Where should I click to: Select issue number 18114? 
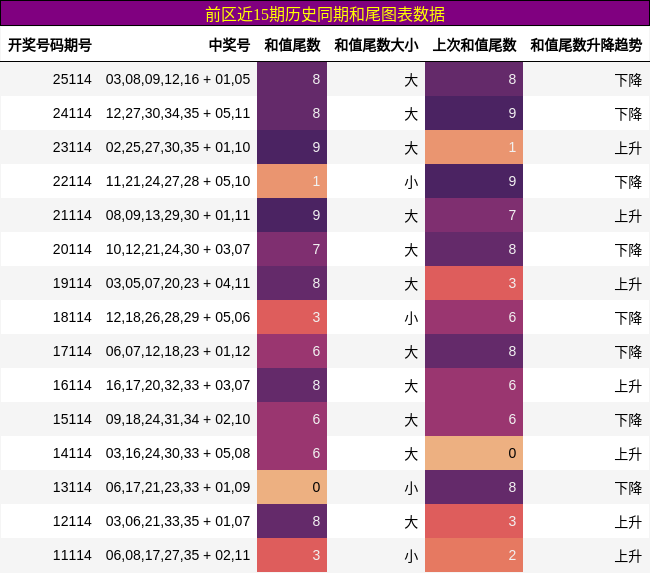[72, 317]
